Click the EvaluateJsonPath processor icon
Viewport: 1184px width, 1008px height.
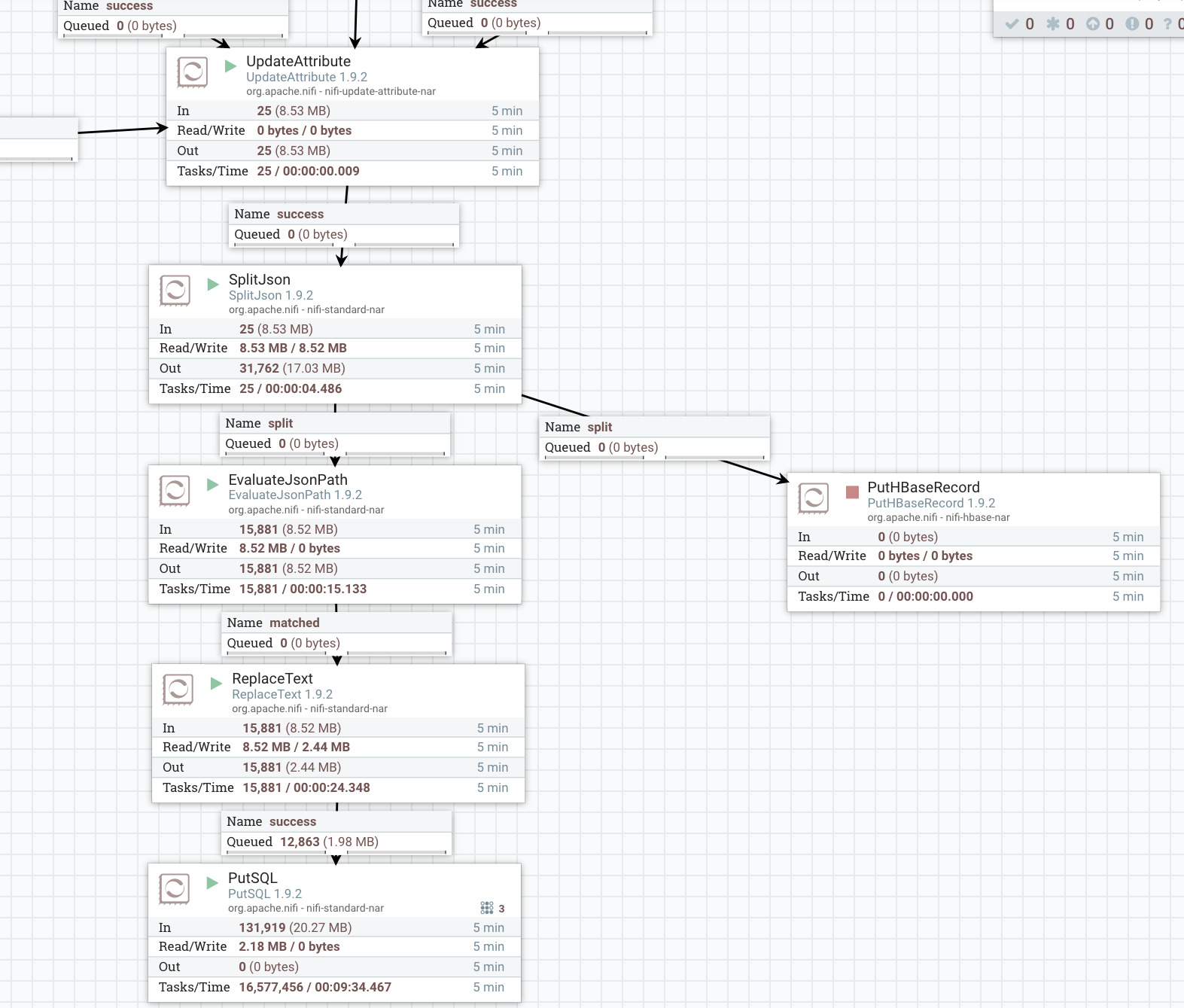(x=175, y=491)
